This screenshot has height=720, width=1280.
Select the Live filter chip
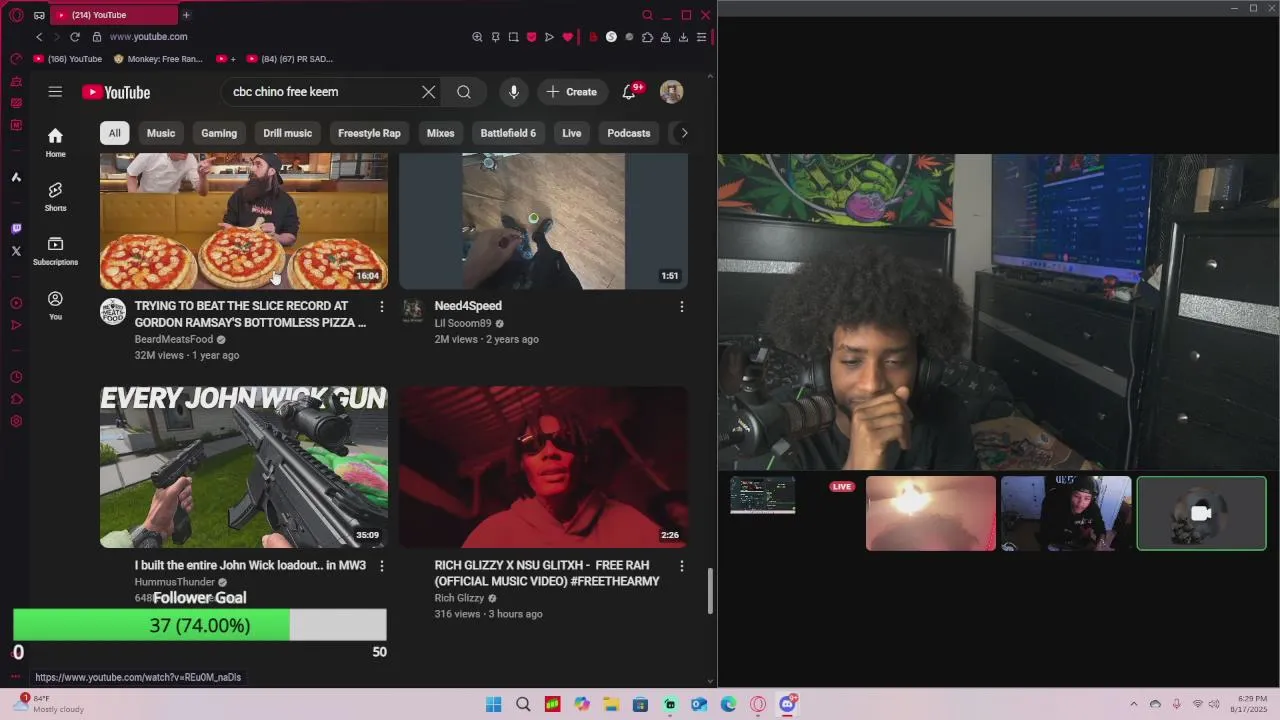pyautogui.click(x=572, y=133)
